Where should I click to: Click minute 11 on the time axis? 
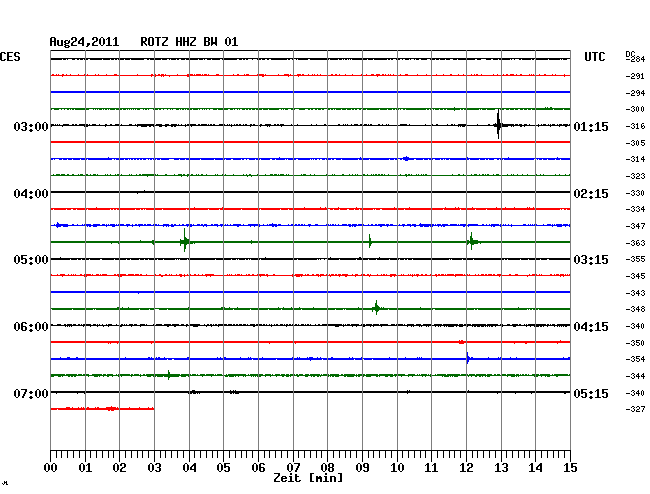tap(431, 467)
